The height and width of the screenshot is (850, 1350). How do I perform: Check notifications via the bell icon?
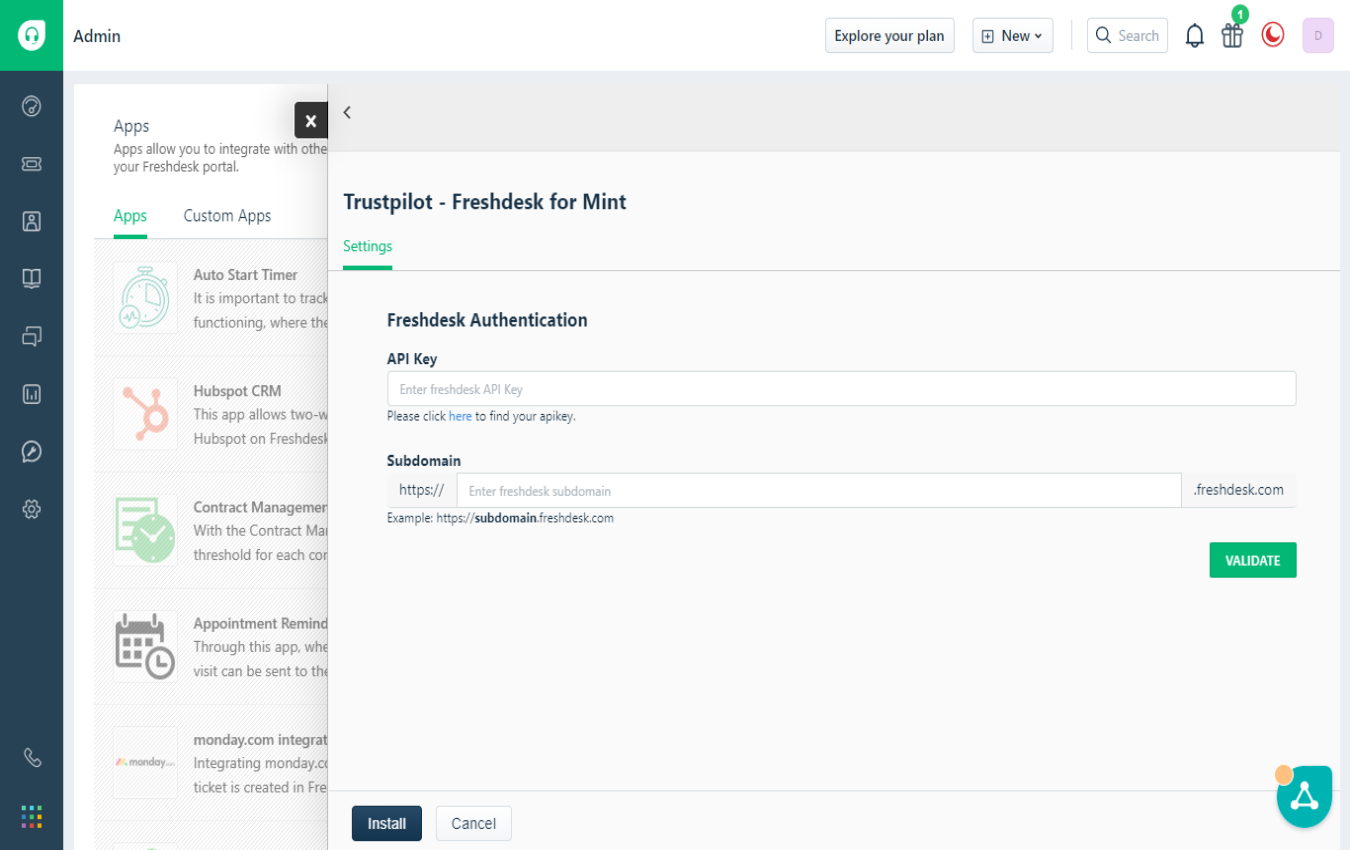click(x=1194, y=35)
